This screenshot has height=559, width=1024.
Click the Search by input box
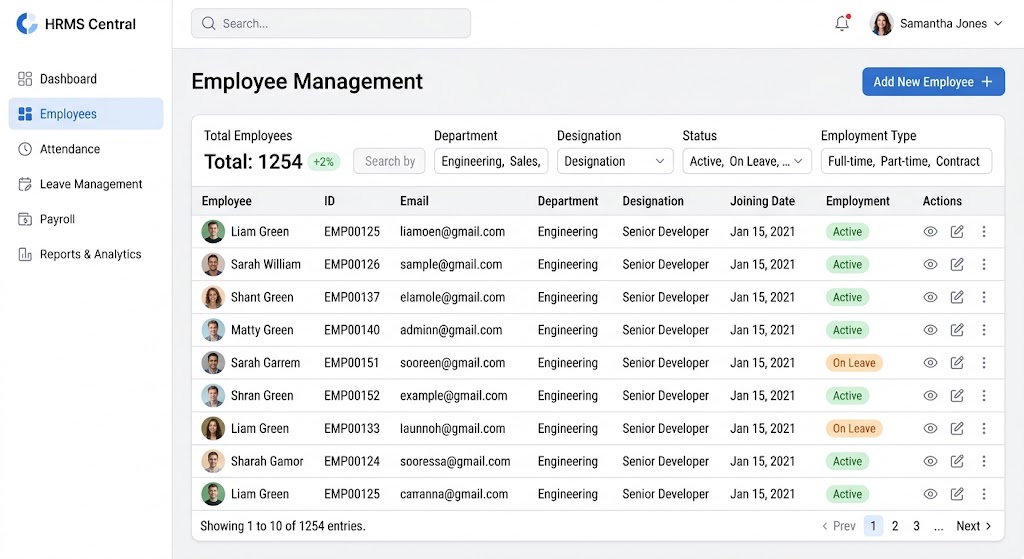click(x=389, y=161)
